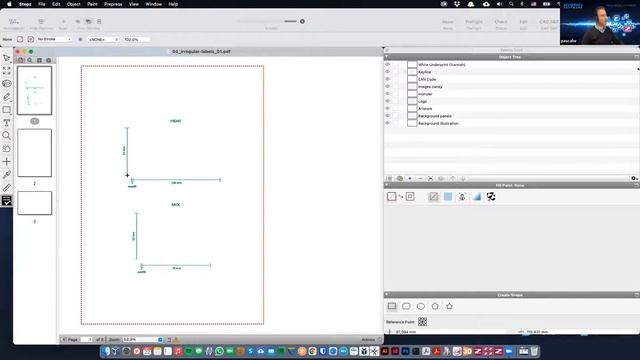Select the solid blue color fill swatch
This screenshot has width=640, height=360.
(x=448, y=197)
